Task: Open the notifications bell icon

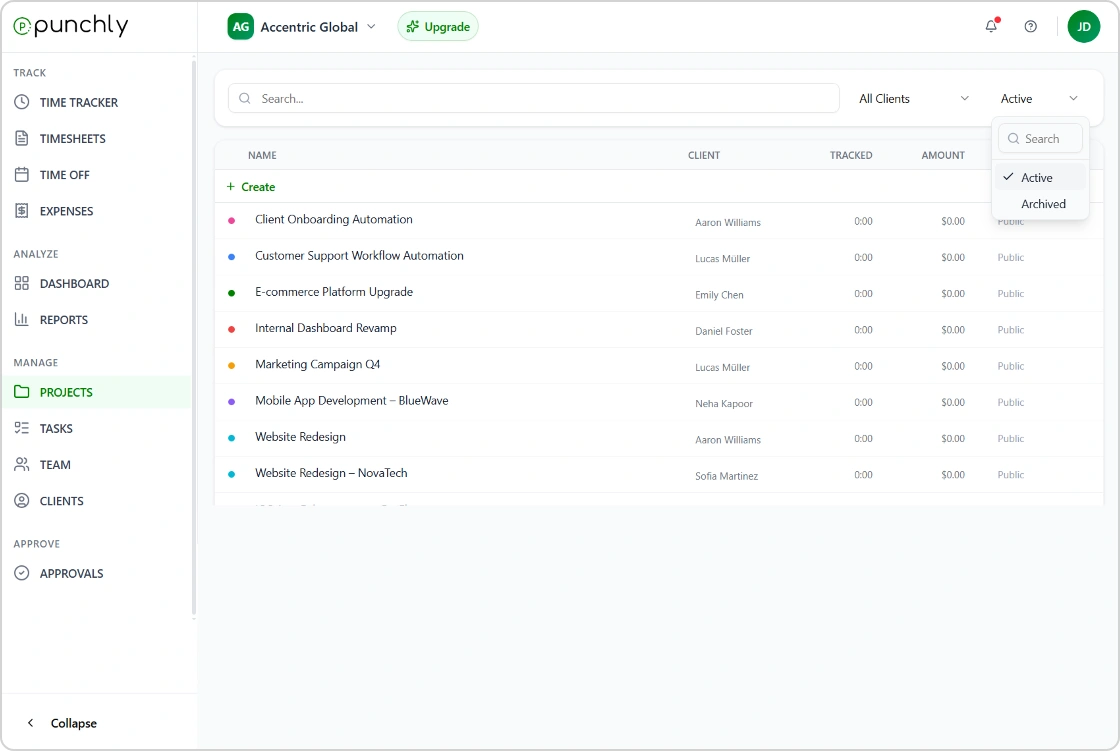Action: (991, 27)
